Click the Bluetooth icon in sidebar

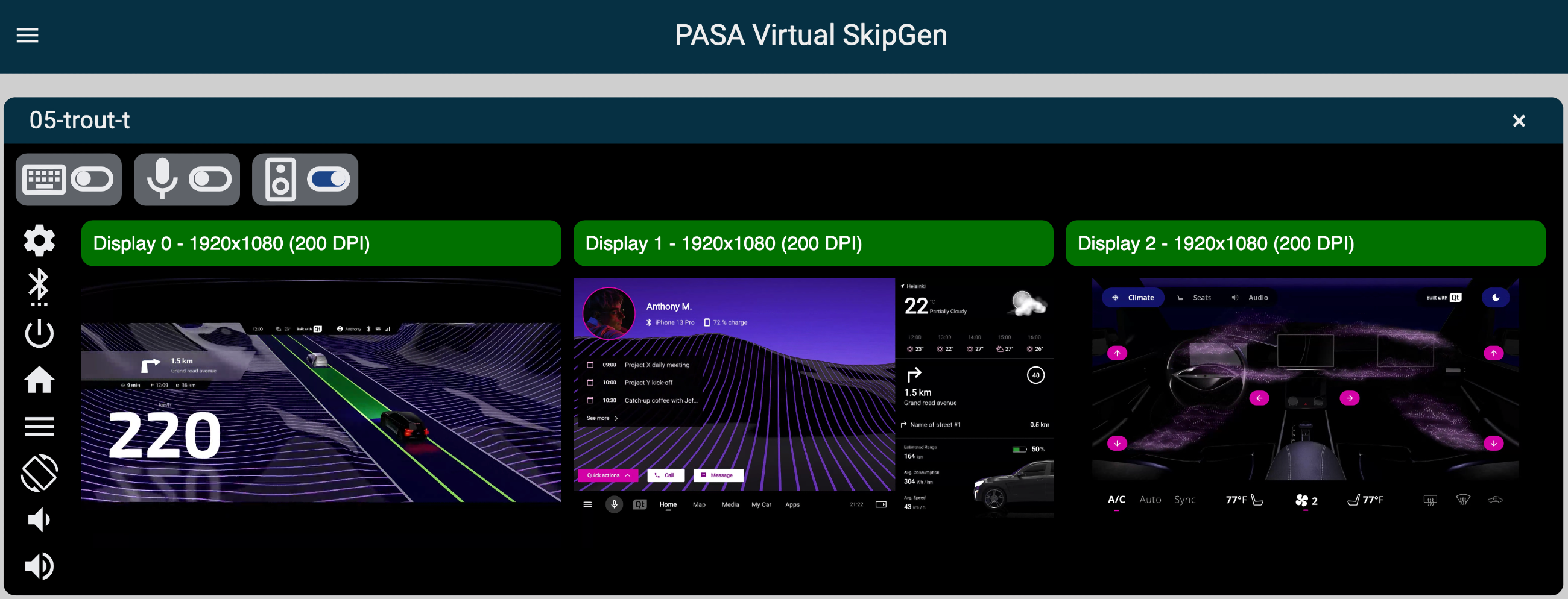tap(39, 286)
